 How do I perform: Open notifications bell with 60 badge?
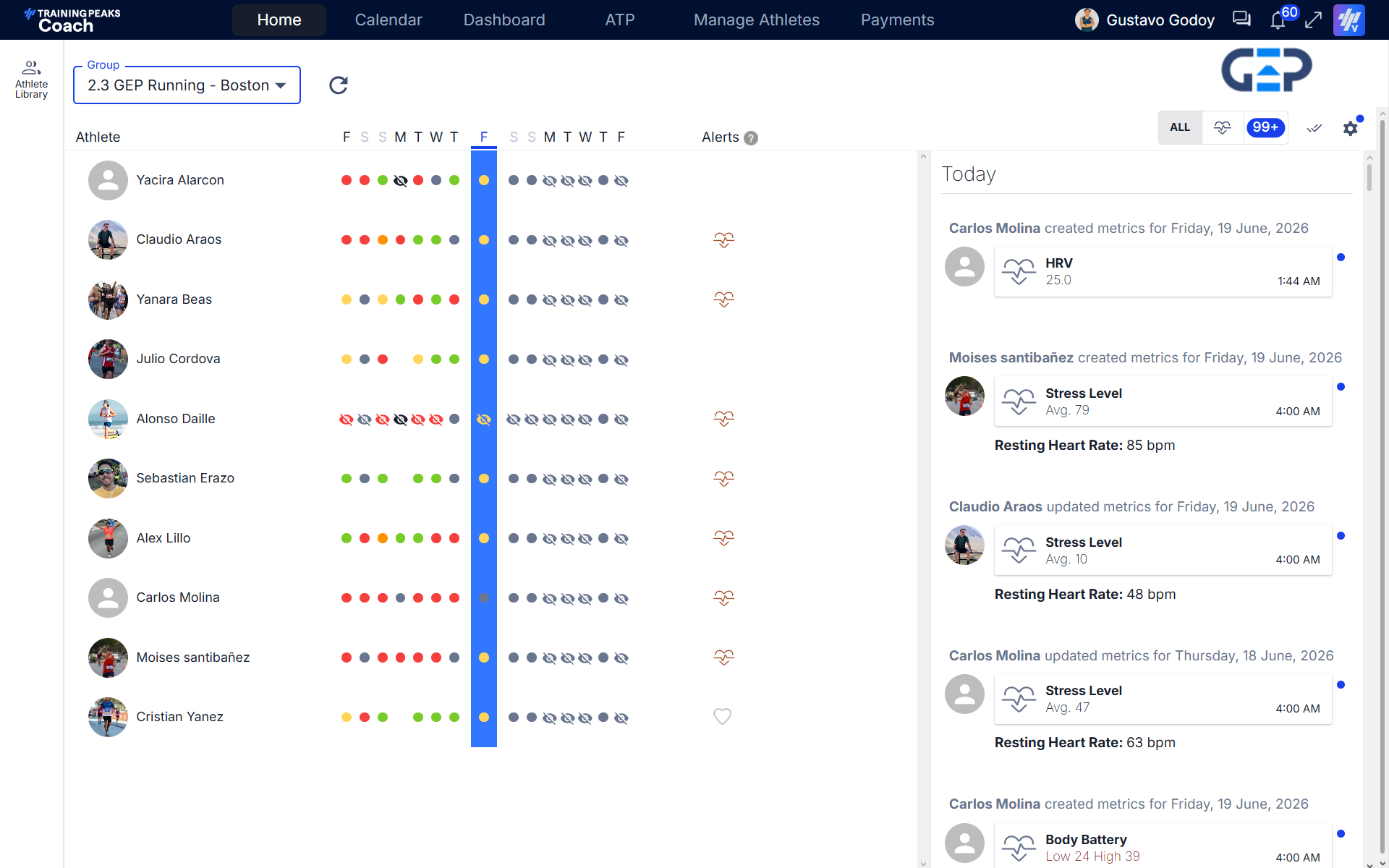(x=1278, y=20)
